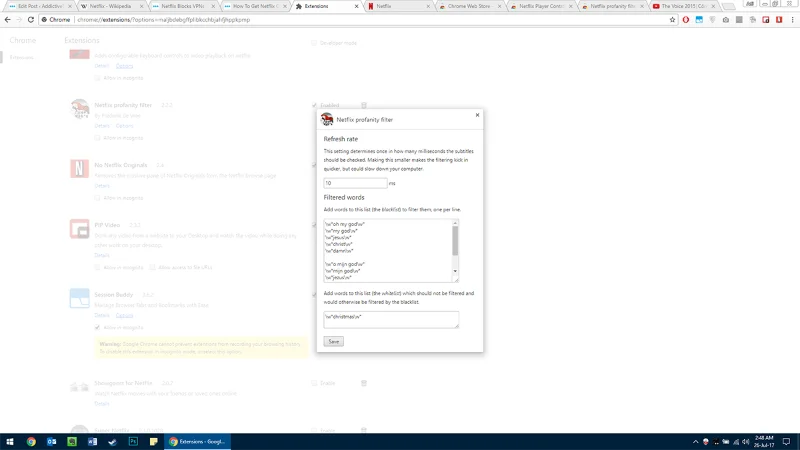Toggle Allow in incognito for No Netflix Originals
Viewport: 800px width, 450px height.
tap(97, 198)
